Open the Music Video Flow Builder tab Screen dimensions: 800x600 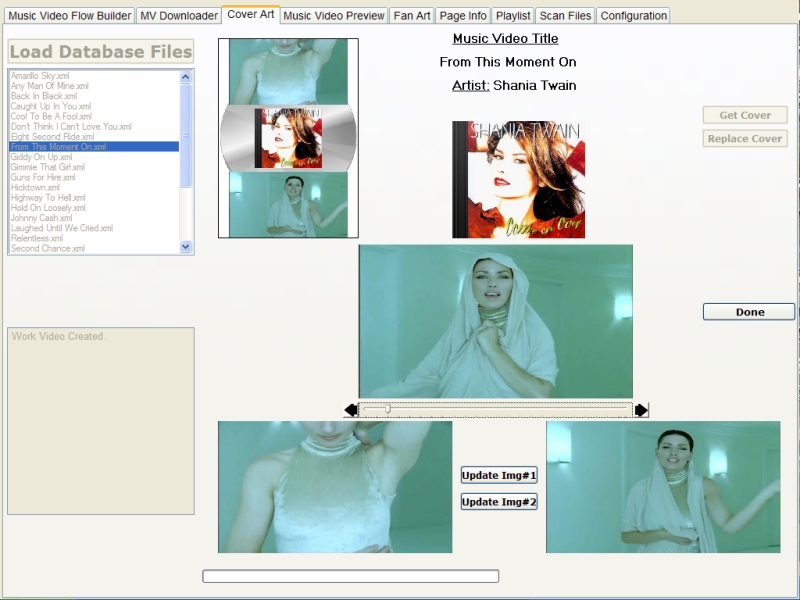[69, 16]
